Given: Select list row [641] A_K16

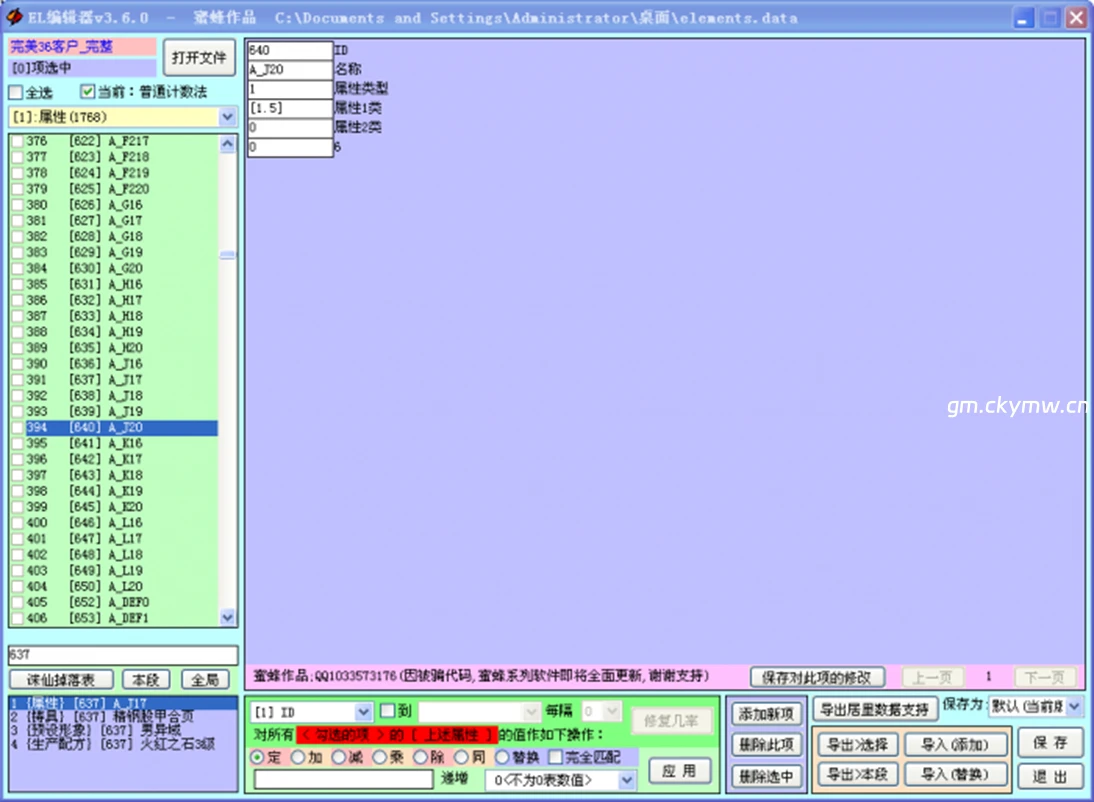Looking at the screenshot, I should click(121, 444).
